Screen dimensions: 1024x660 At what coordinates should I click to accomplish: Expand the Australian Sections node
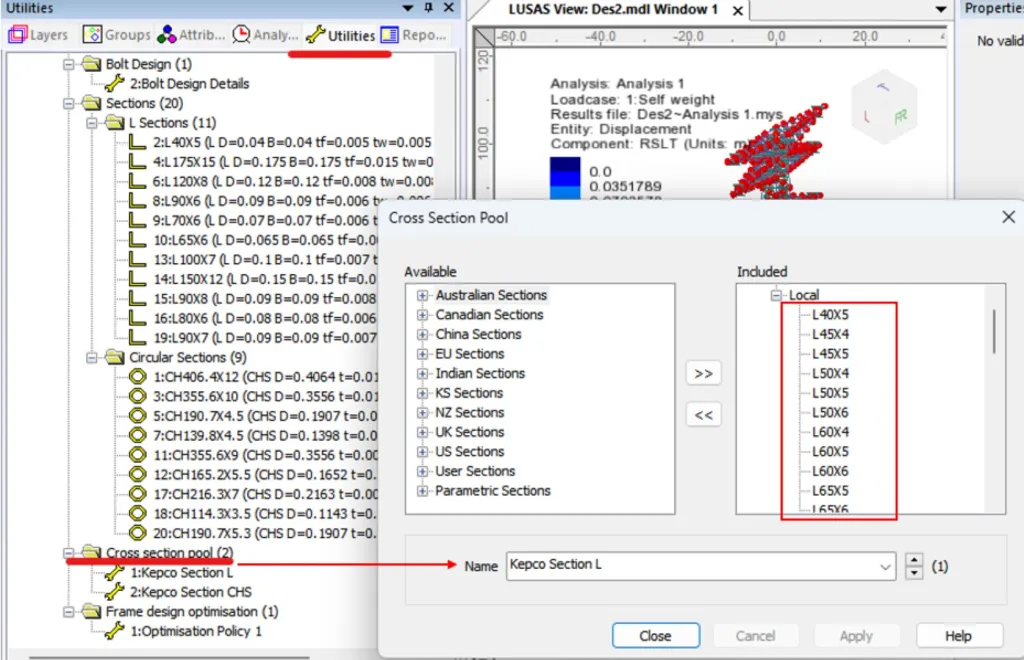point(423,296)
